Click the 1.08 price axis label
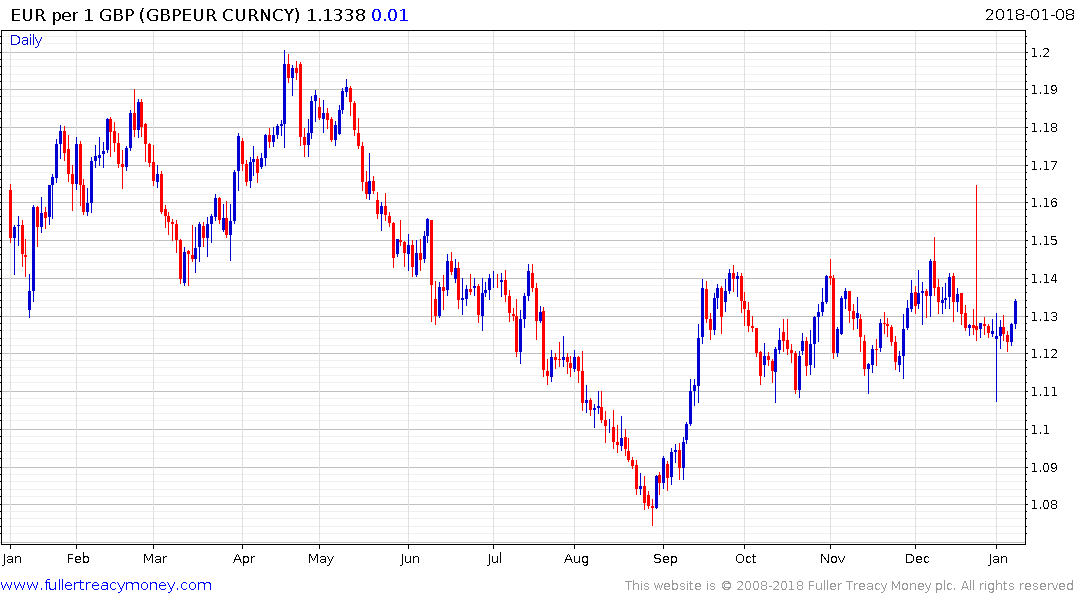Viewport: 1075px width, 600px height. pyautogui.click(x=1044, y=505)
